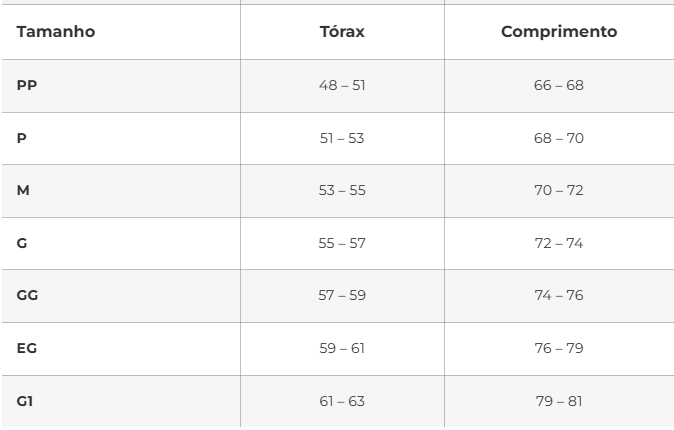Viewport: 674px width, 430px height.
Task: Click the 70 – 72 Comprimento value
Action: point(558,190)
